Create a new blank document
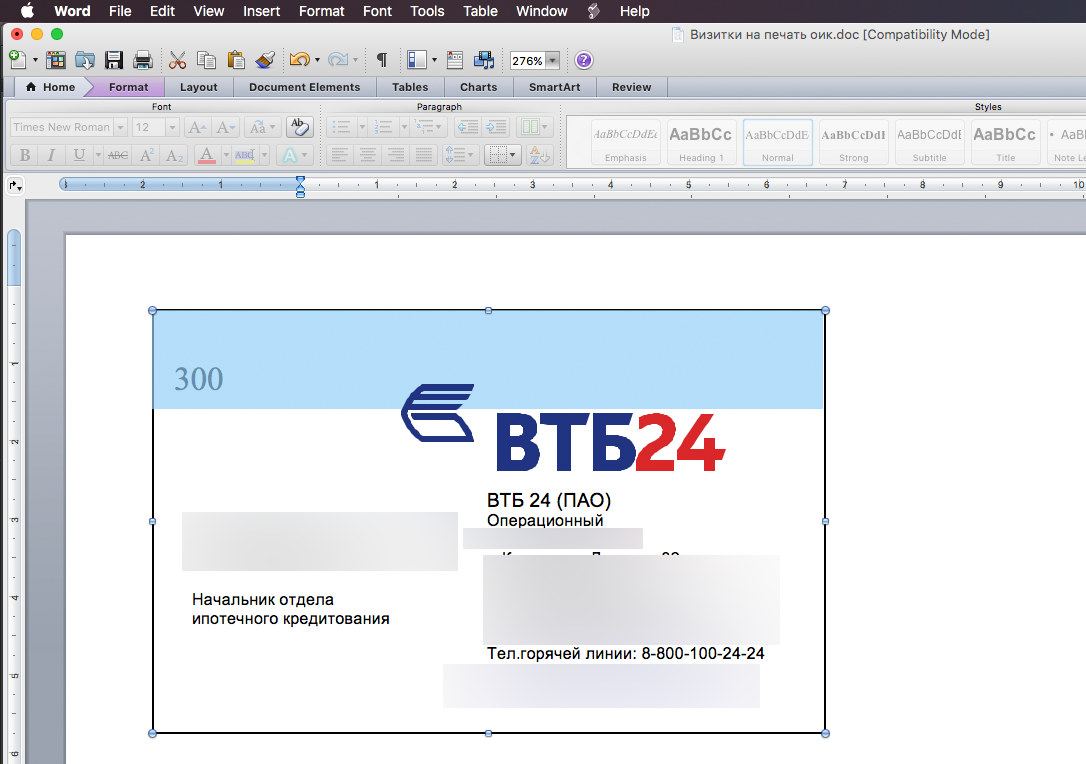The width and height of the screenshot is (1086, 764). tap(17, 60)
